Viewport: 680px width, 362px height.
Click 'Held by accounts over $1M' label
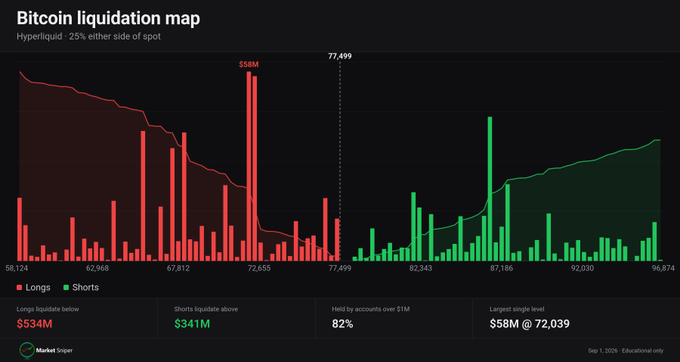[371, 309]
